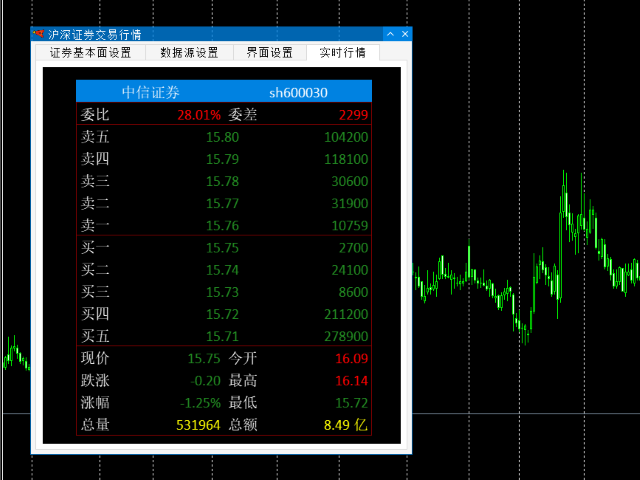640x480 pixels.
Task: Click the 卖二 volume 31900
Action: tap(350, 203)
